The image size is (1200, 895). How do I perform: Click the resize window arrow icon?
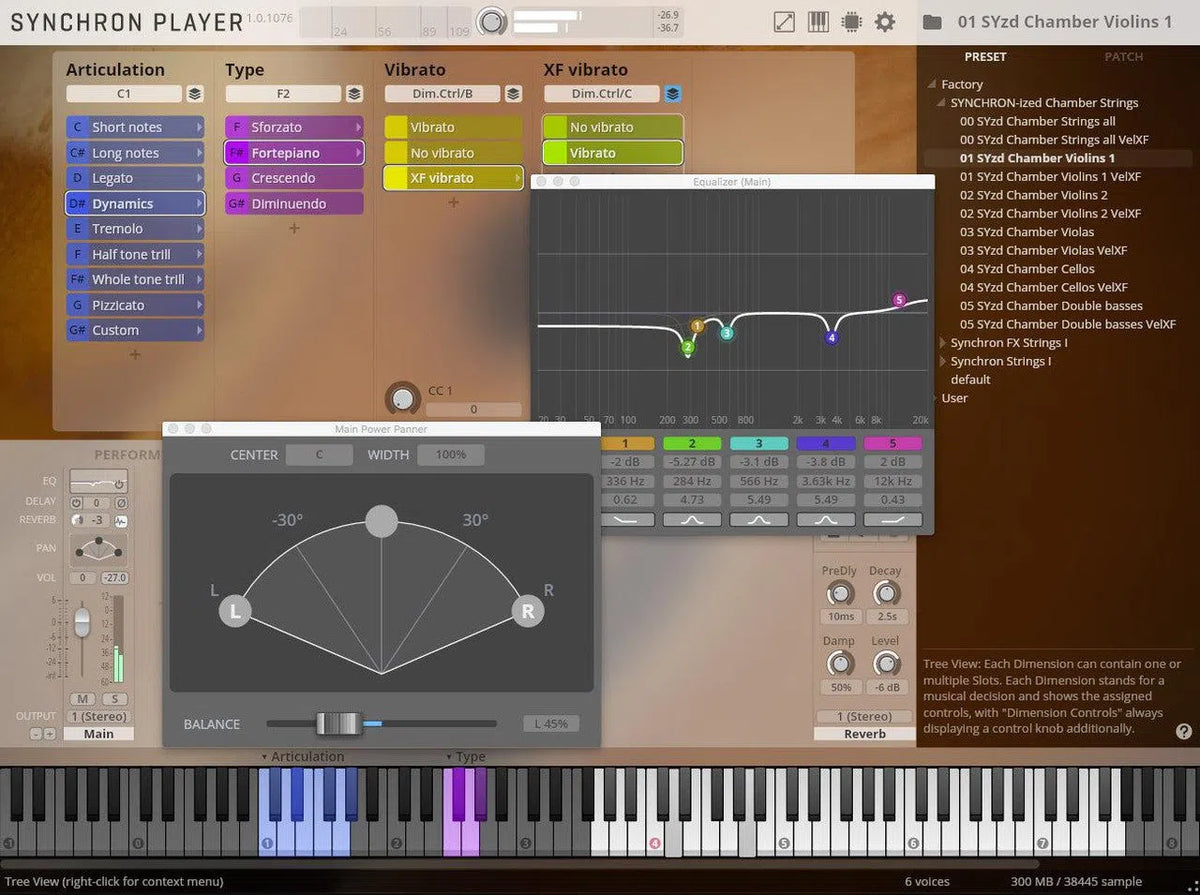[x=785, y=22]
